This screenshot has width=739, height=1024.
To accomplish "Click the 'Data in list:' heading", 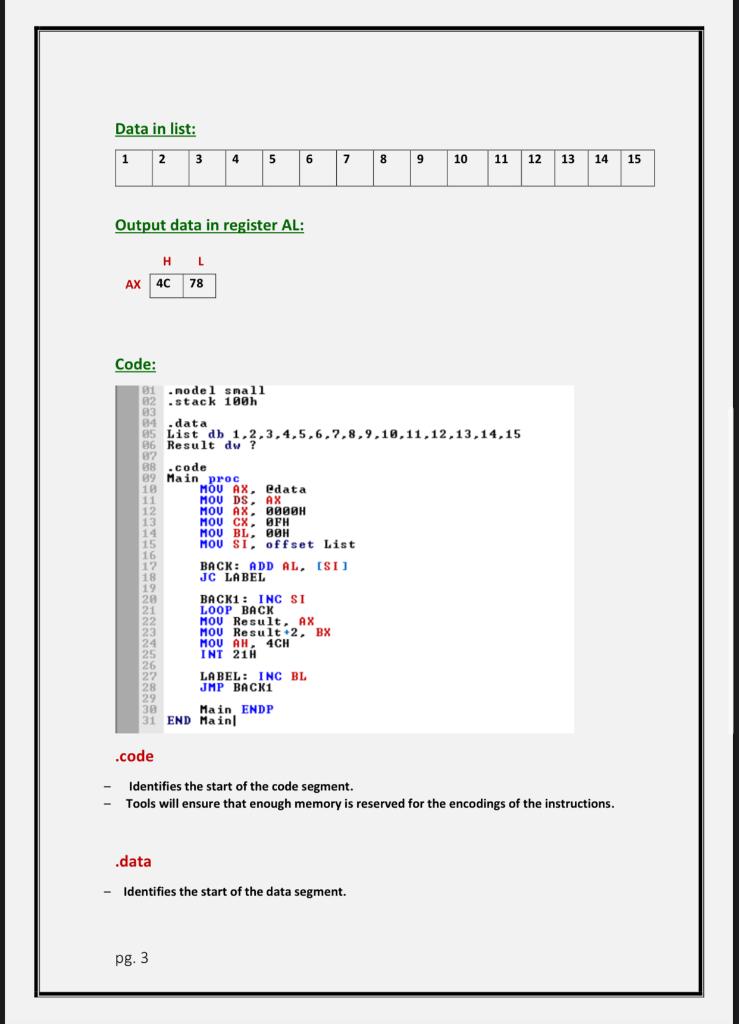I will click(x=155, y=129).
